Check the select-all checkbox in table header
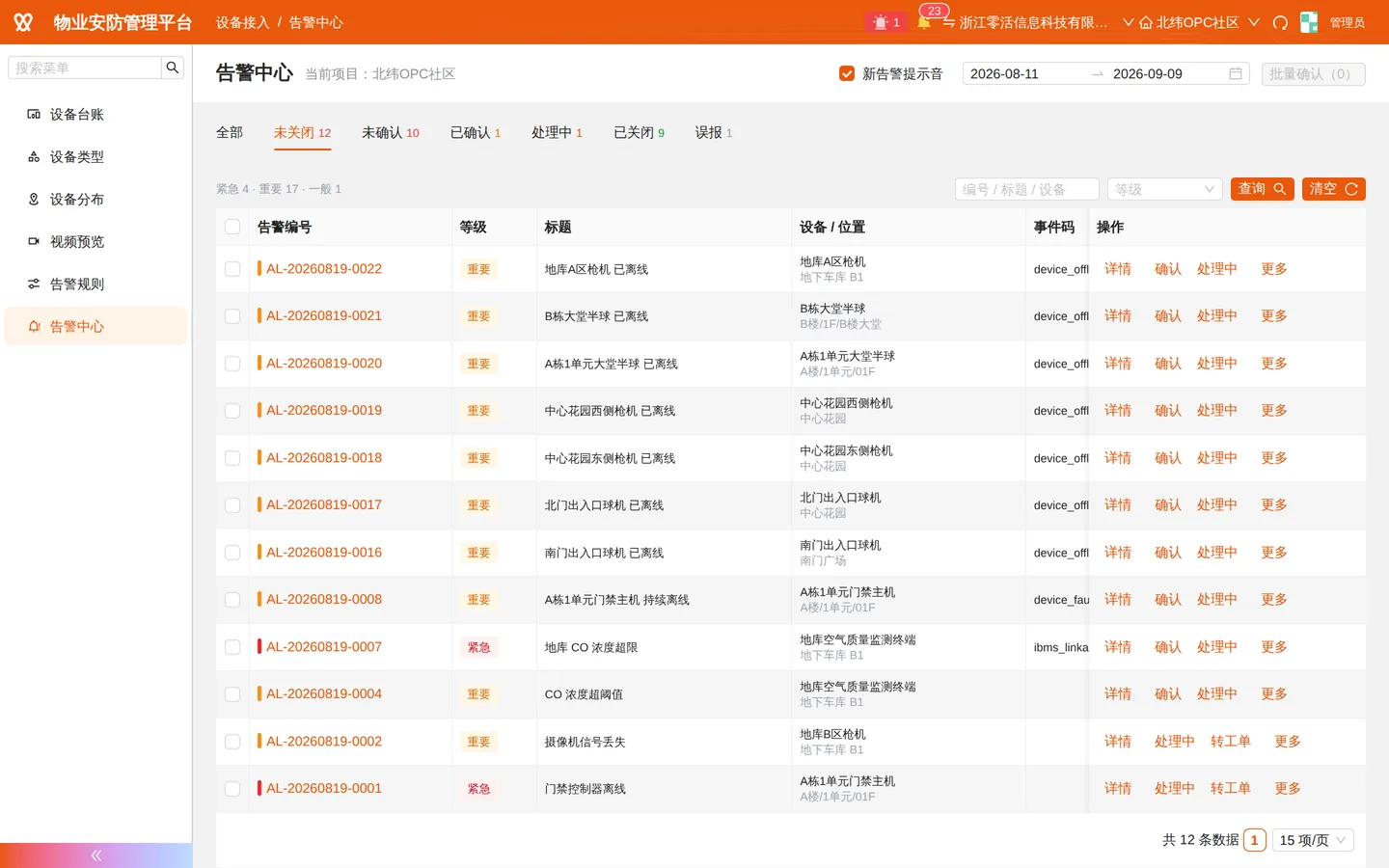Screen dimensions: 1389x868 tap(232, 227)
